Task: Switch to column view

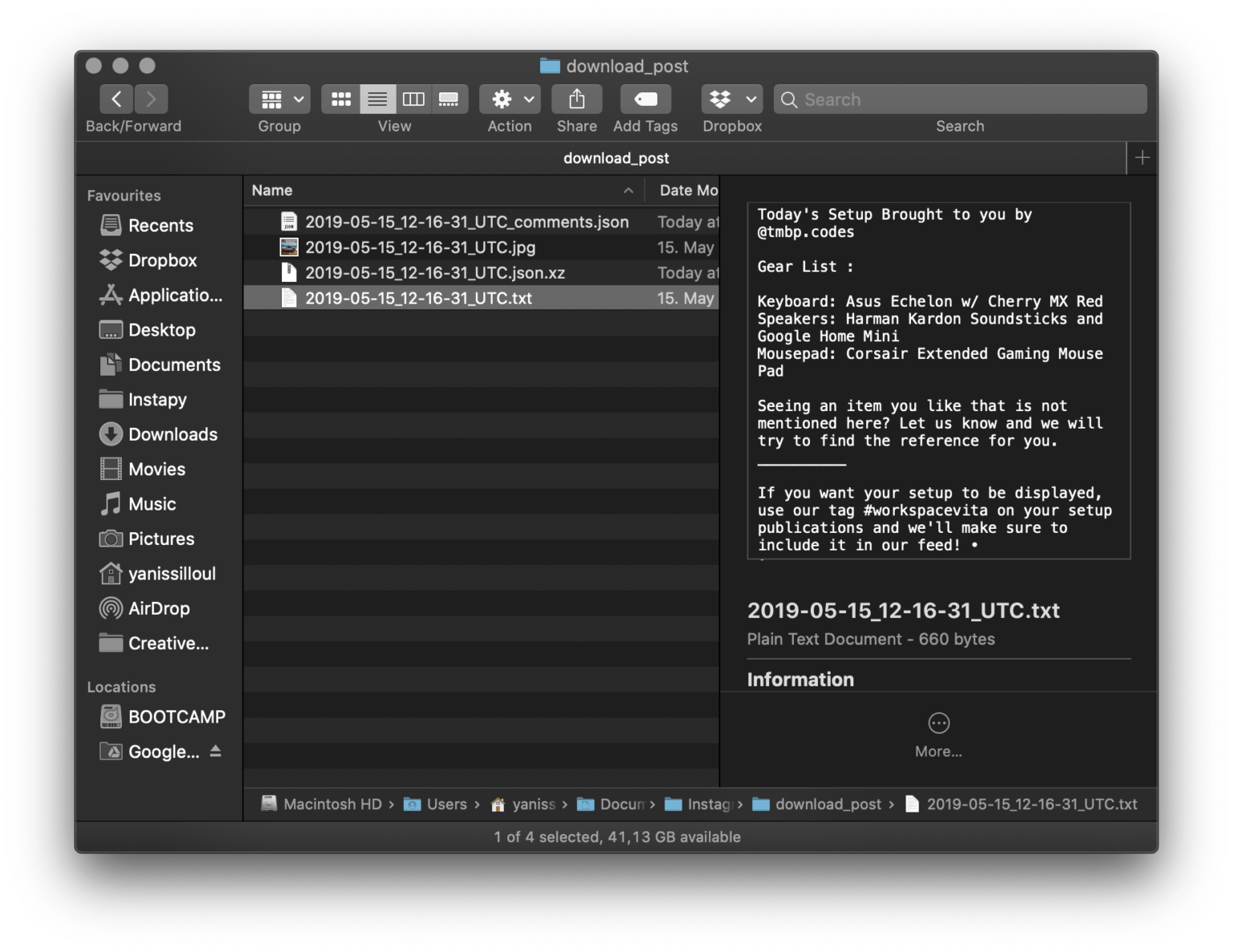Action: coord(413,99)
